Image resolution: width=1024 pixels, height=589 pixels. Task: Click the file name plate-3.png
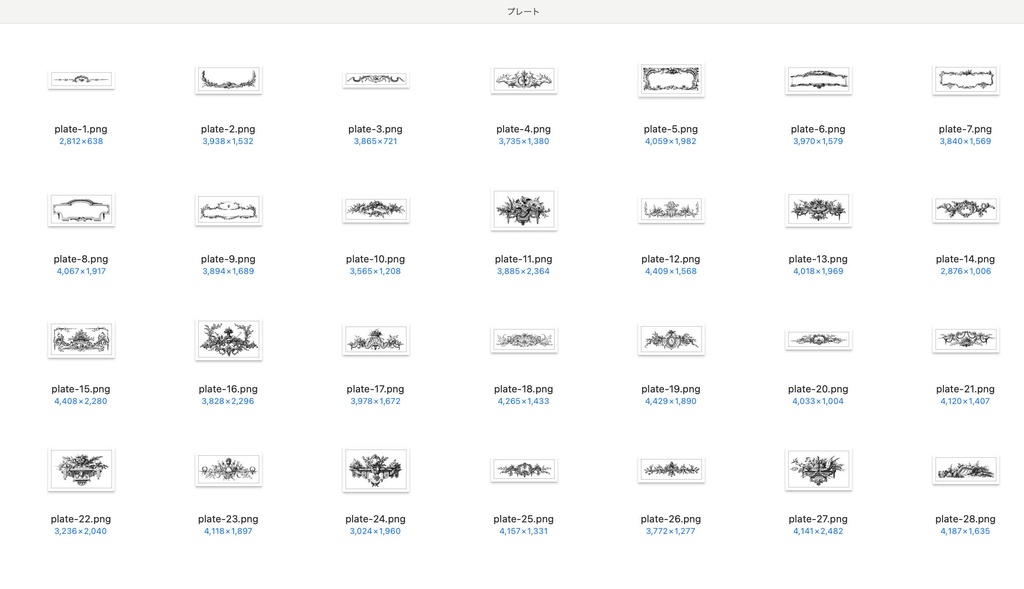coord(376,129)
